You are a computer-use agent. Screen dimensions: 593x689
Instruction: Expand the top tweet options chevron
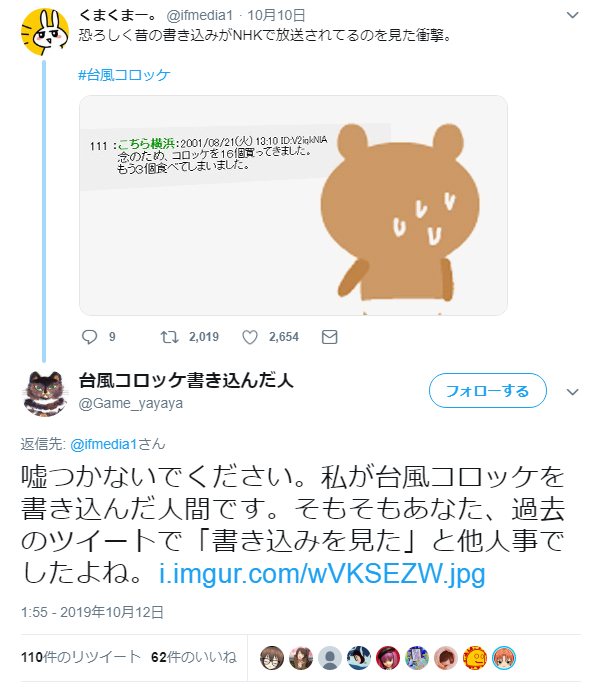point(572,15)
